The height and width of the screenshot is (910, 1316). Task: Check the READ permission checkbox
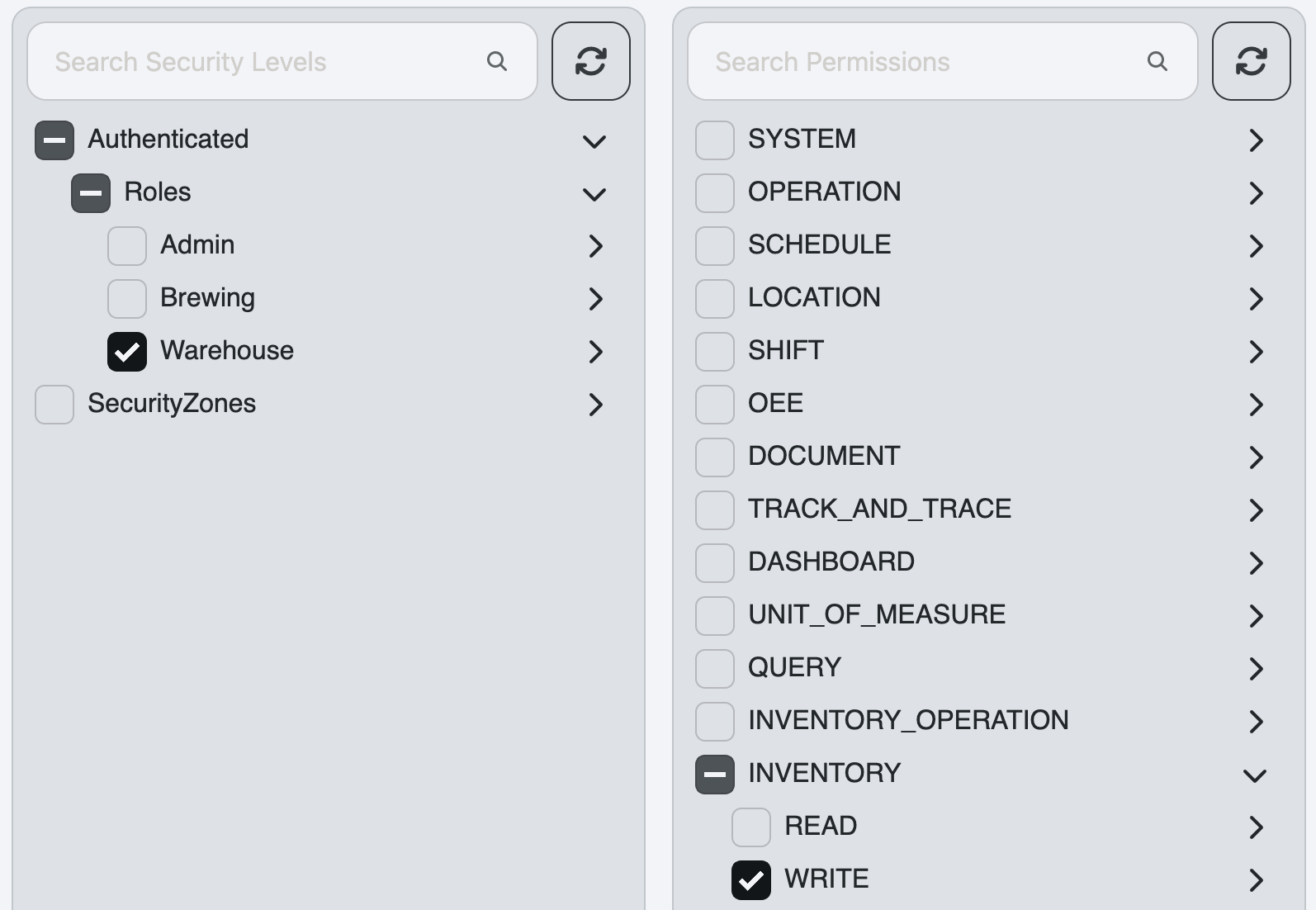(751, 827)
